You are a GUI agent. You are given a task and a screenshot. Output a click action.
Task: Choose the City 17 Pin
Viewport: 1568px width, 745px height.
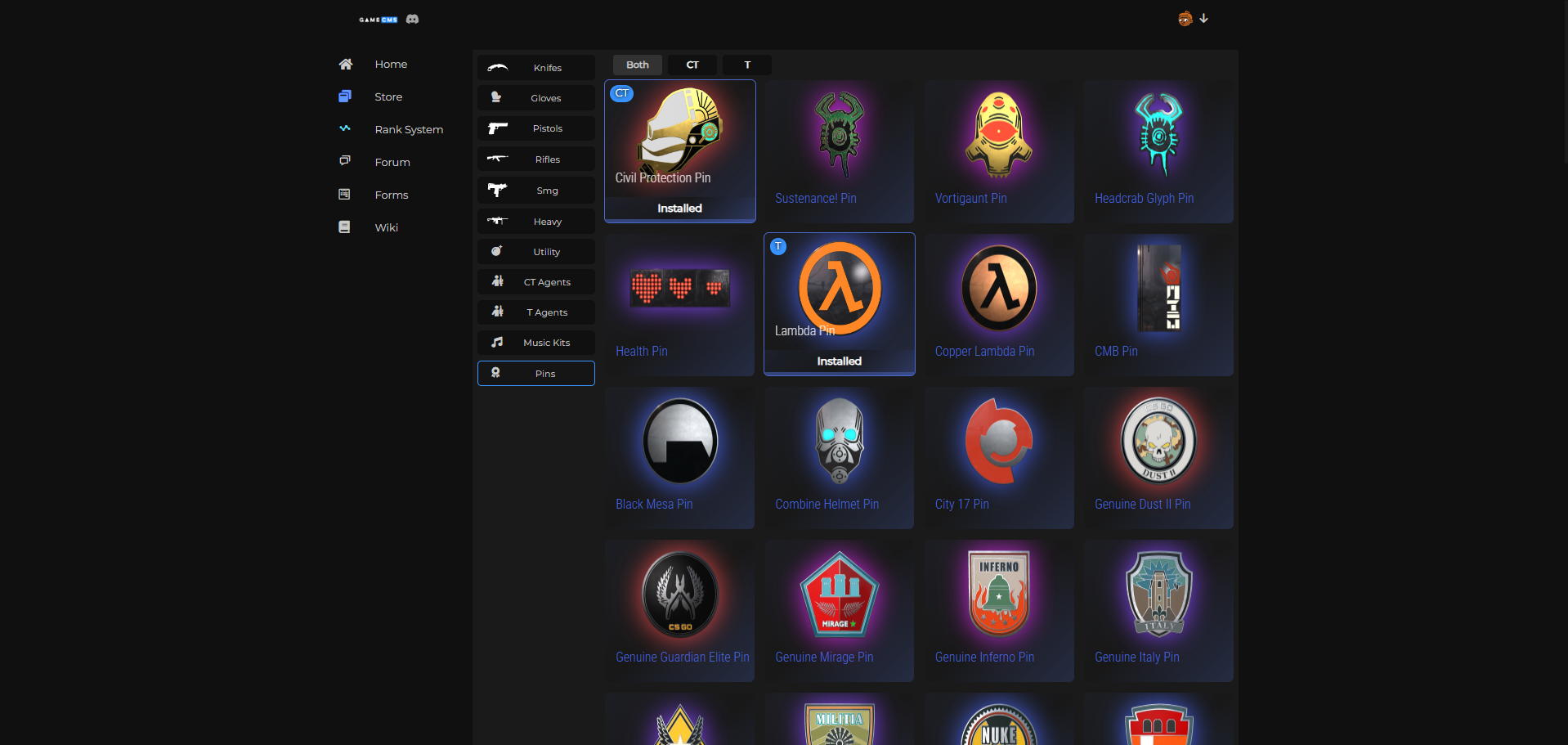999,457
